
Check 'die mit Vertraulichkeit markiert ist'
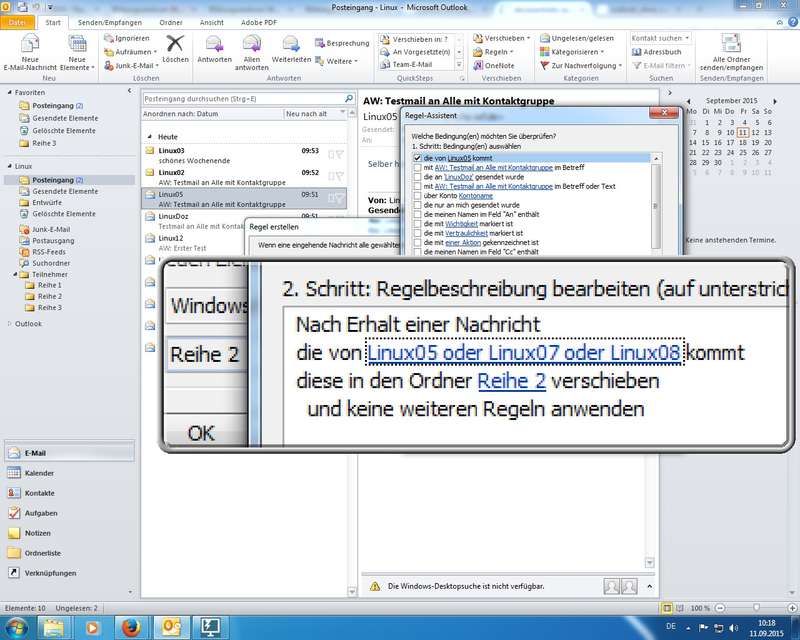coord(417,233)
